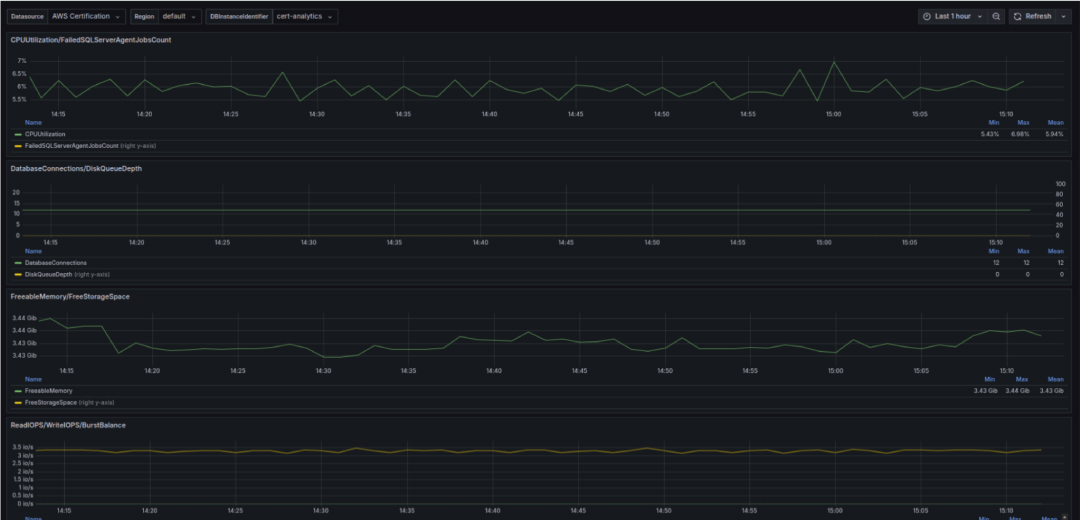Open the Region default dropdown
The image size is (1080, 520).
180,17
